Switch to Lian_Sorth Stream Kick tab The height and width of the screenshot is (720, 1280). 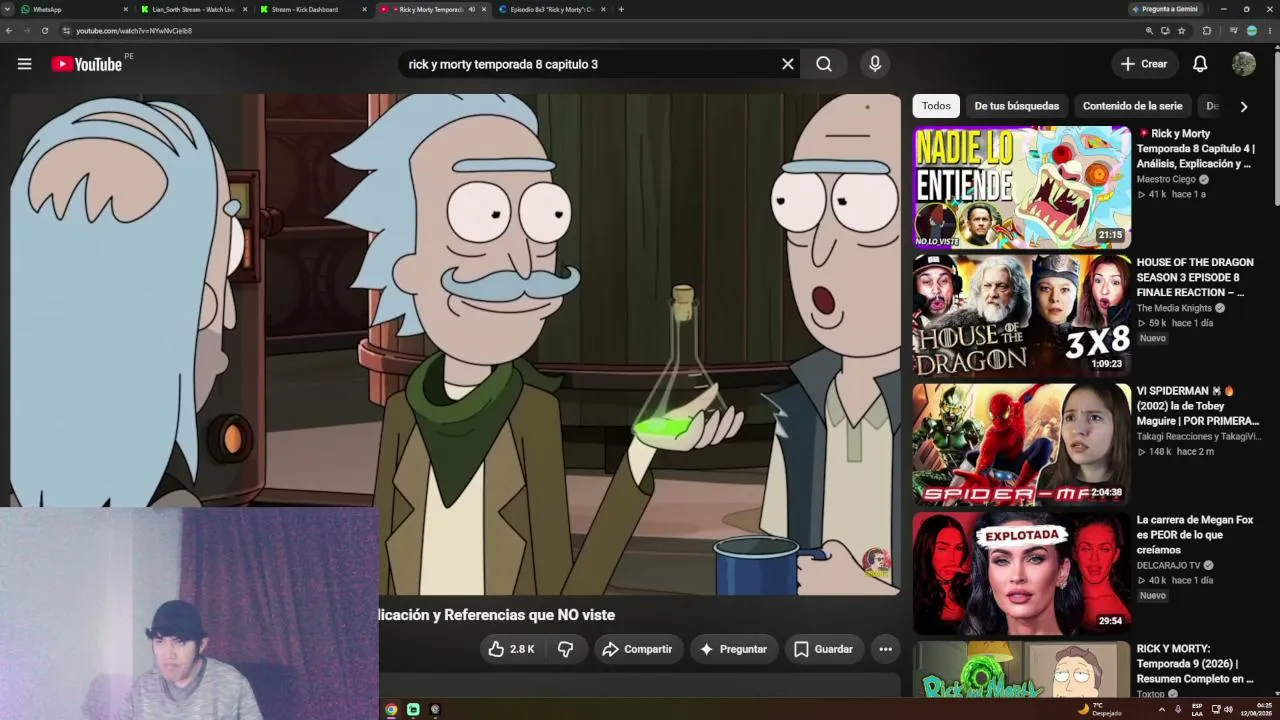coord(193,9)
